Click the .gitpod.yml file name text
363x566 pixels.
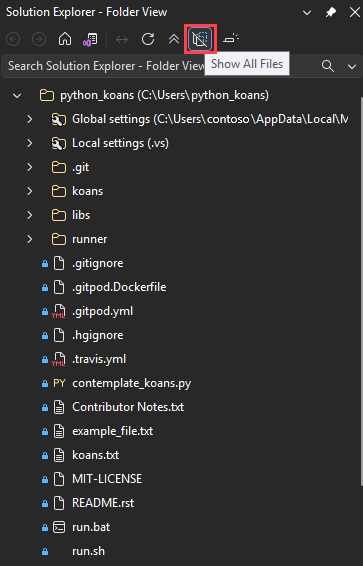tap(102, 311)
